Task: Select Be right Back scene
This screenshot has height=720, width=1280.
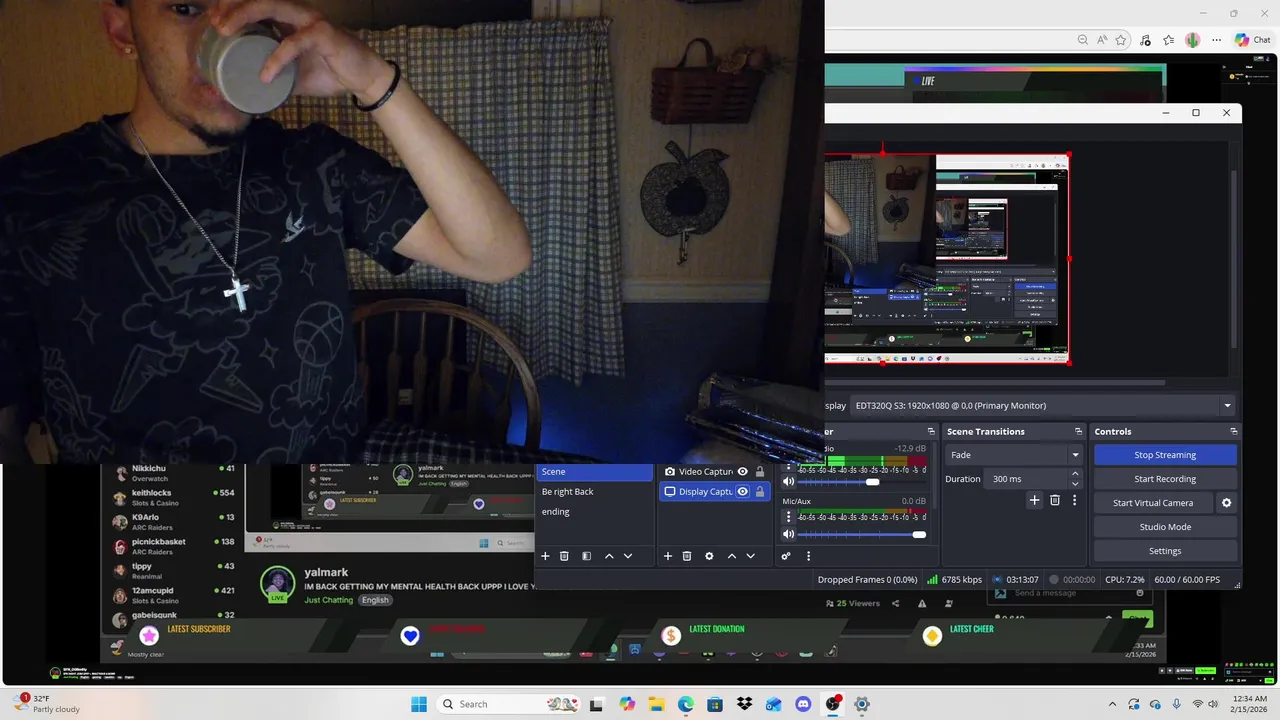Action: pos(594,492)
